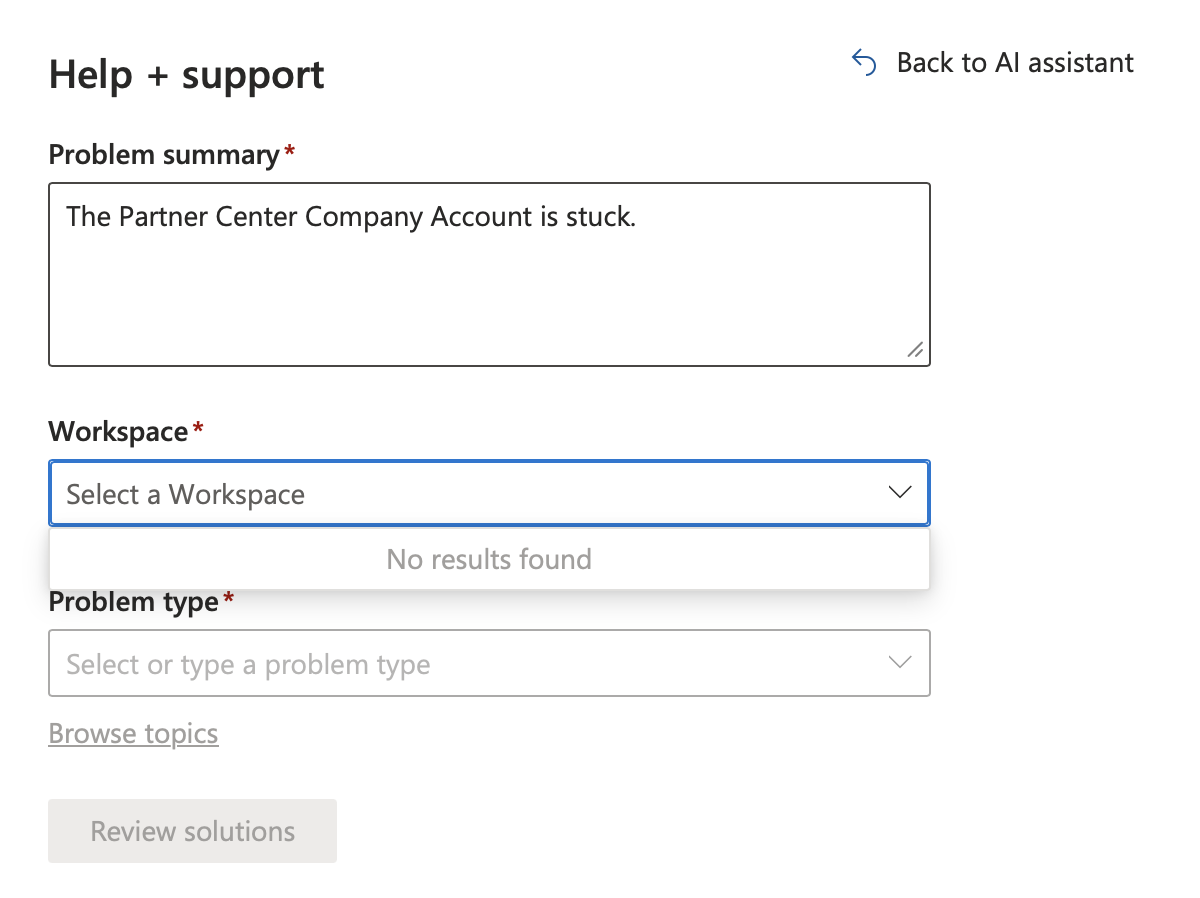Click the red asterisk beside Problem summary
The width and height of the screenshot is (1200, 898).
[x=290, y=152]
